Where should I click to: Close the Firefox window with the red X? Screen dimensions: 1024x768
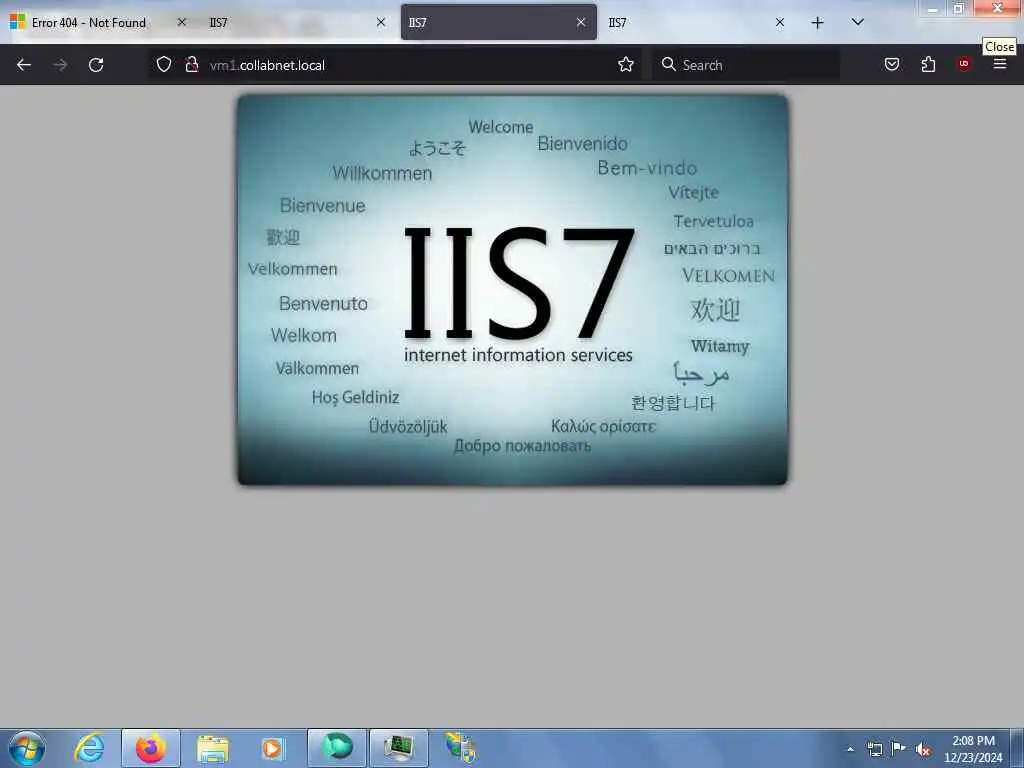coord(997,8)
